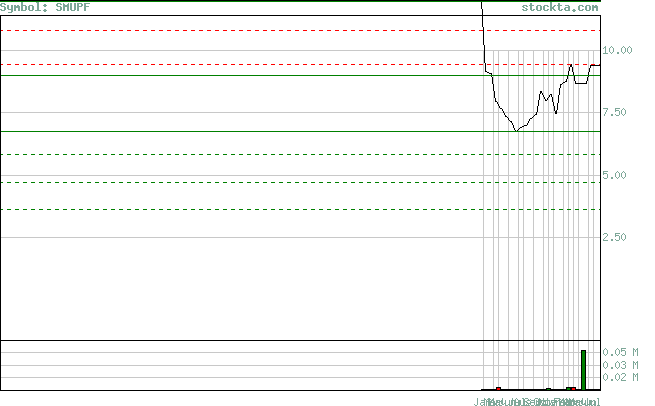Screen dimensions: 655x406
Task: Click the 0.03 M volume axis label
Action: pos(620,365)
